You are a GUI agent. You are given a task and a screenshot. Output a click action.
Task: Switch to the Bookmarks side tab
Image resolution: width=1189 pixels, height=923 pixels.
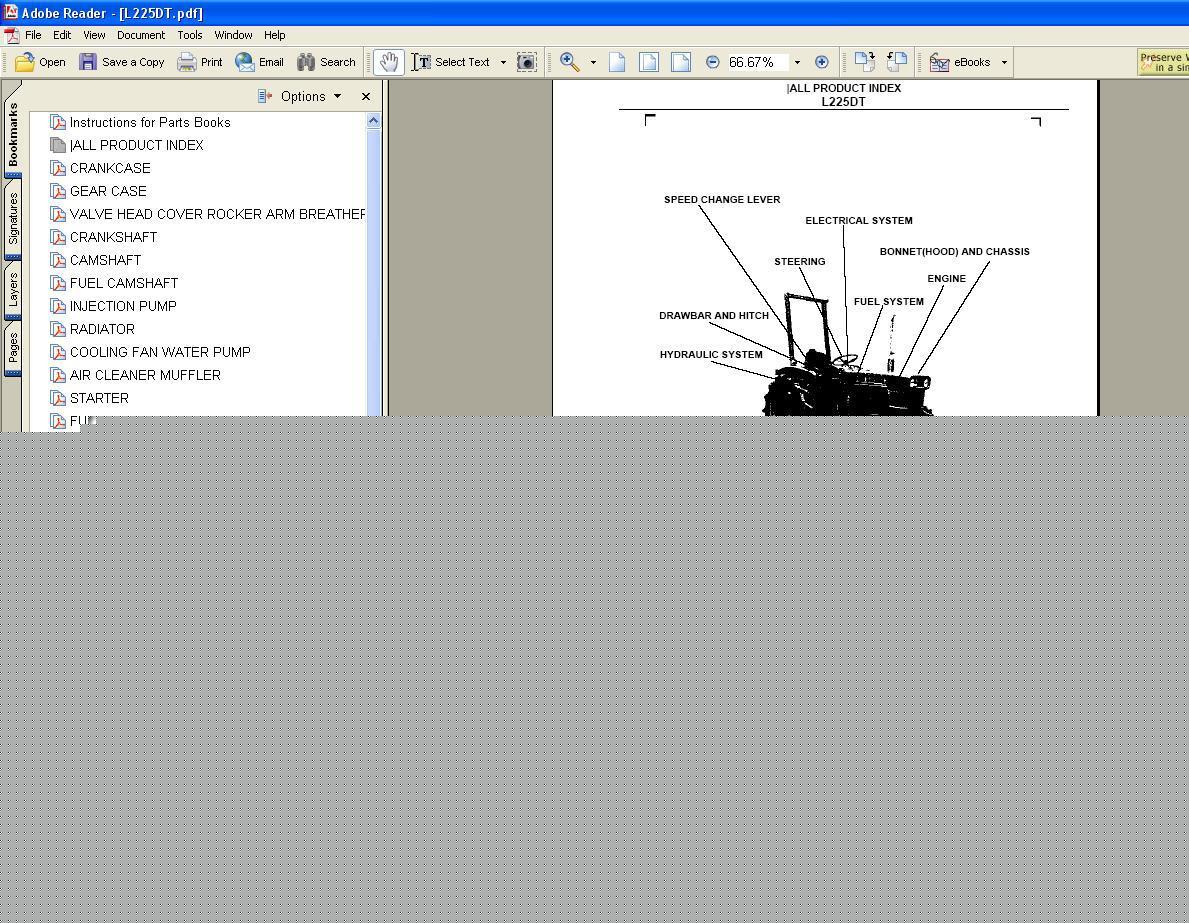(13, 133)
